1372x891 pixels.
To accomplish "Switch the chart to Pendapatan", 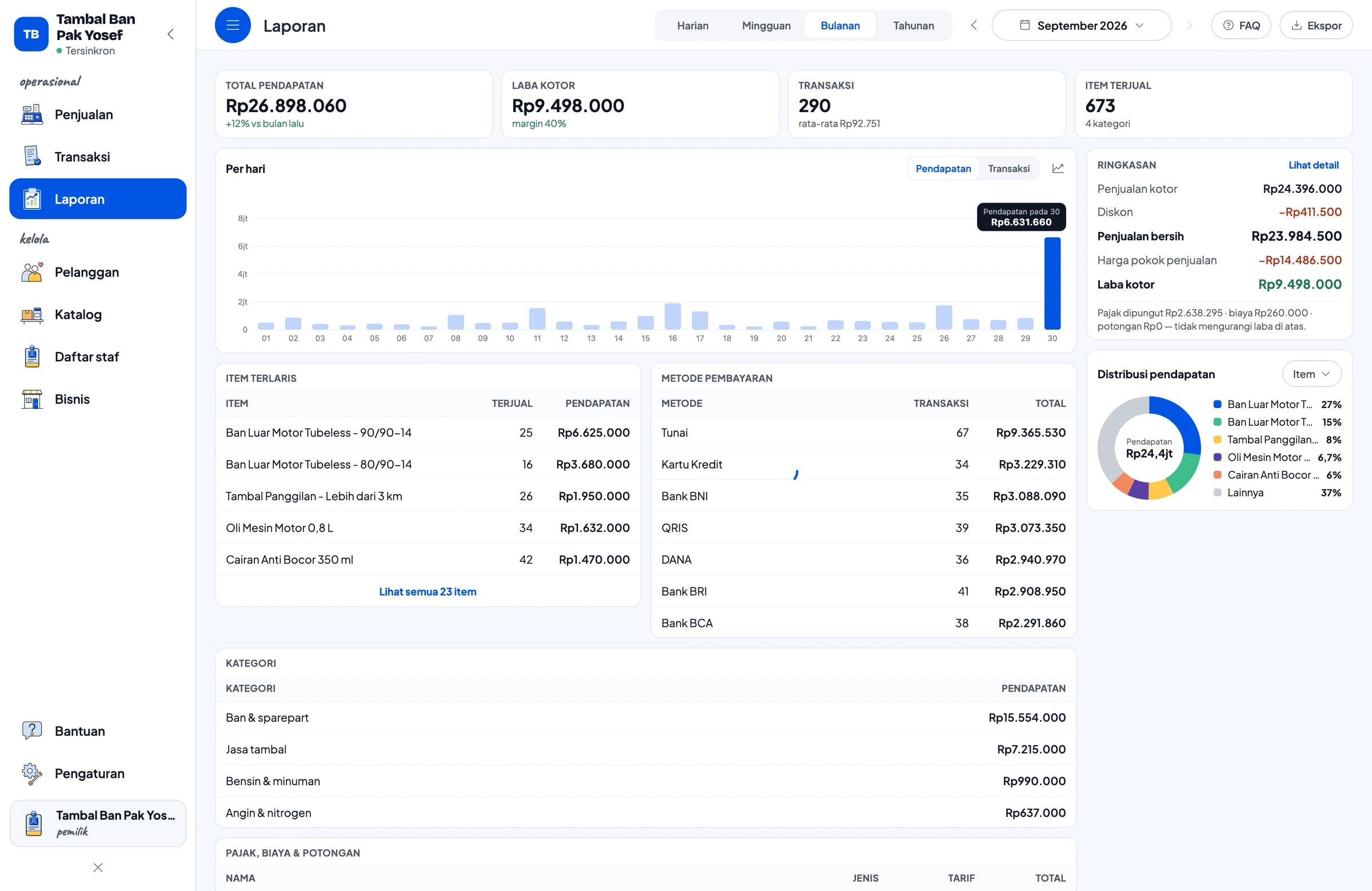I will click(x=943, y=168).
